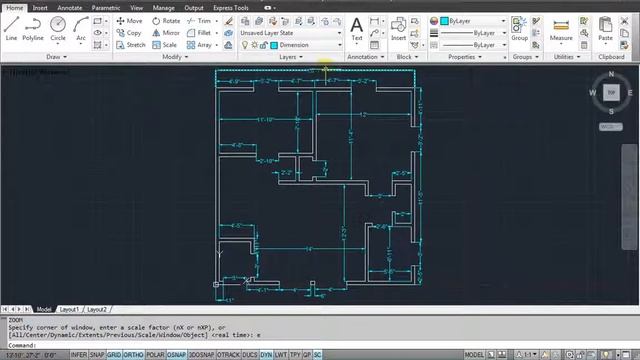640x360 pixels.
Task: Click the coordinates readout in status bar
Action: (31, 355)
